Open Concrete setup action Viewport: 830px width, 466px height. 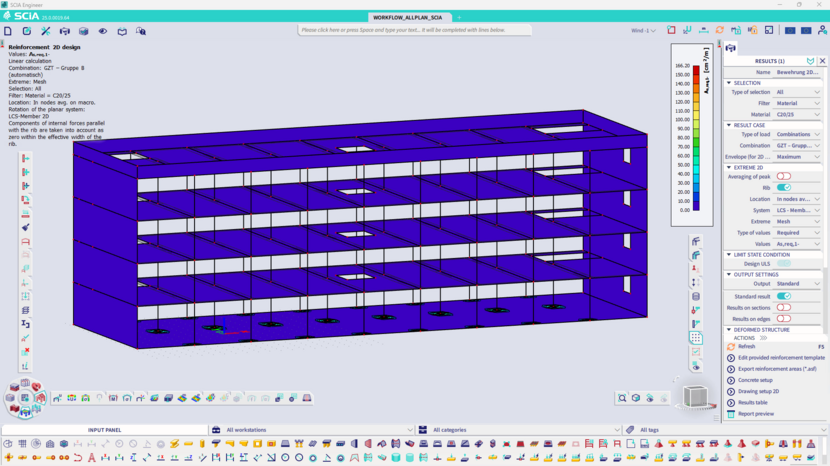[x=755, y=380]
